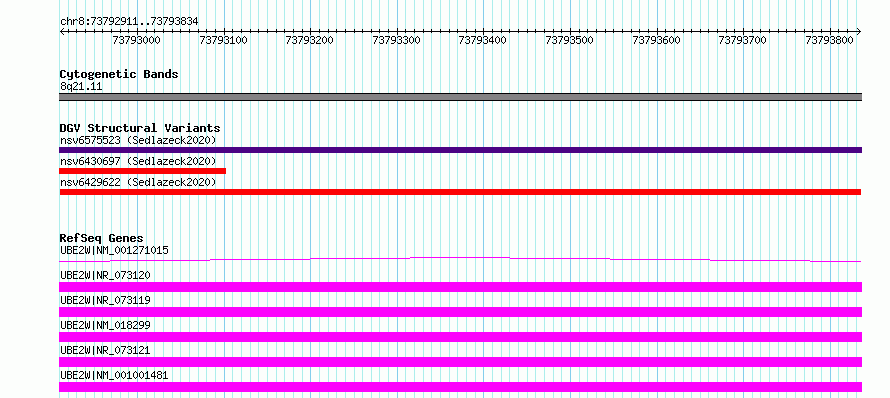Open the DGV Structural Variants track title
The height and width of the screenshot is (398, 890).
coord(140,128)
